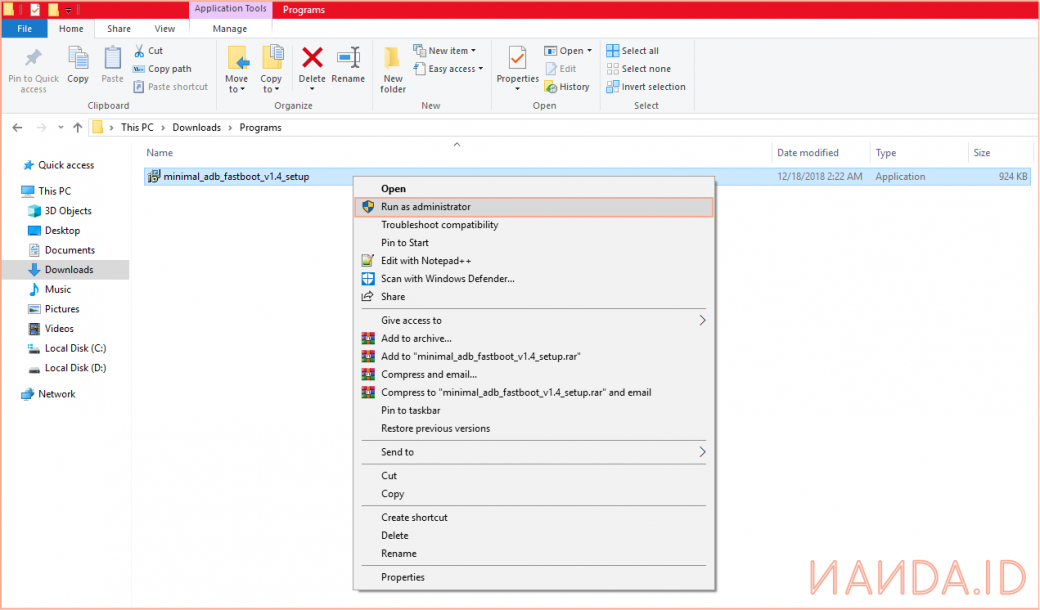Choose Select all in the ribbon

pyautogui.click(x=639, y=51)
